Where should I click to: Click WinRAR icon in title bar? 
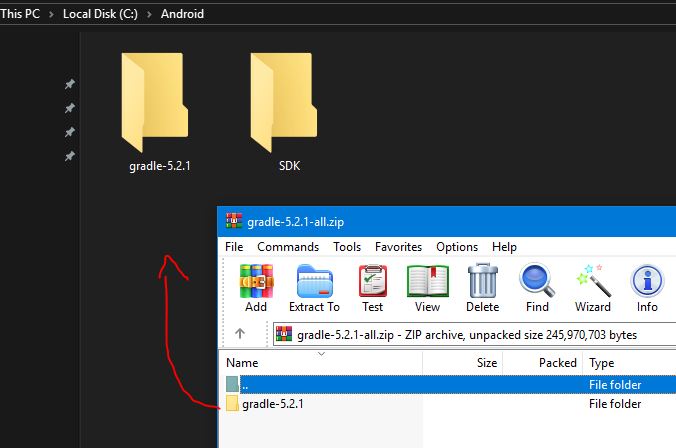pyautogui.click(x=234, y=221)
